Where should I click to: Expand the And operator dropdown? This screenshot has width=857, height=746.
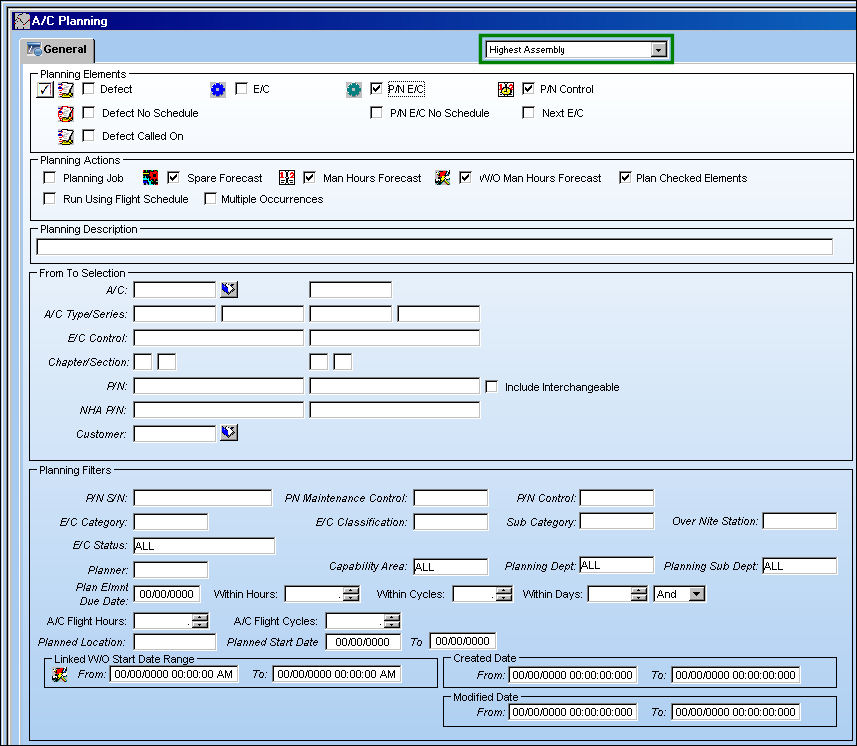[697, 594]
